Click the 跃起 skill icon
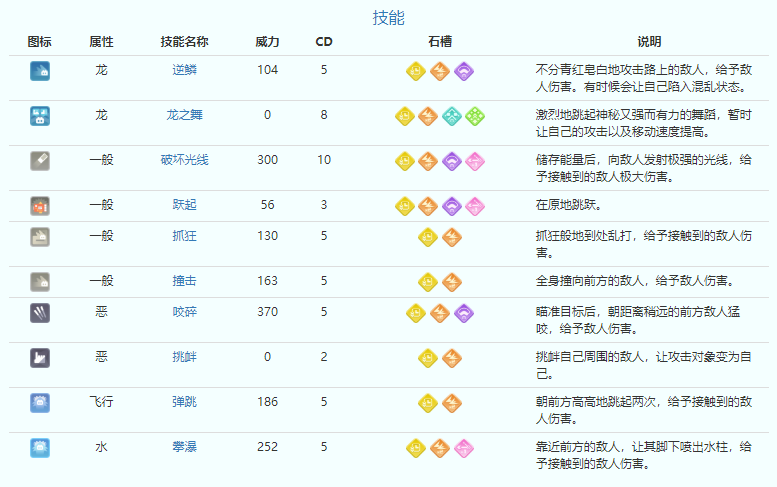Image resolution: width=777 pixels, height=487 pixels. point(40,206)
